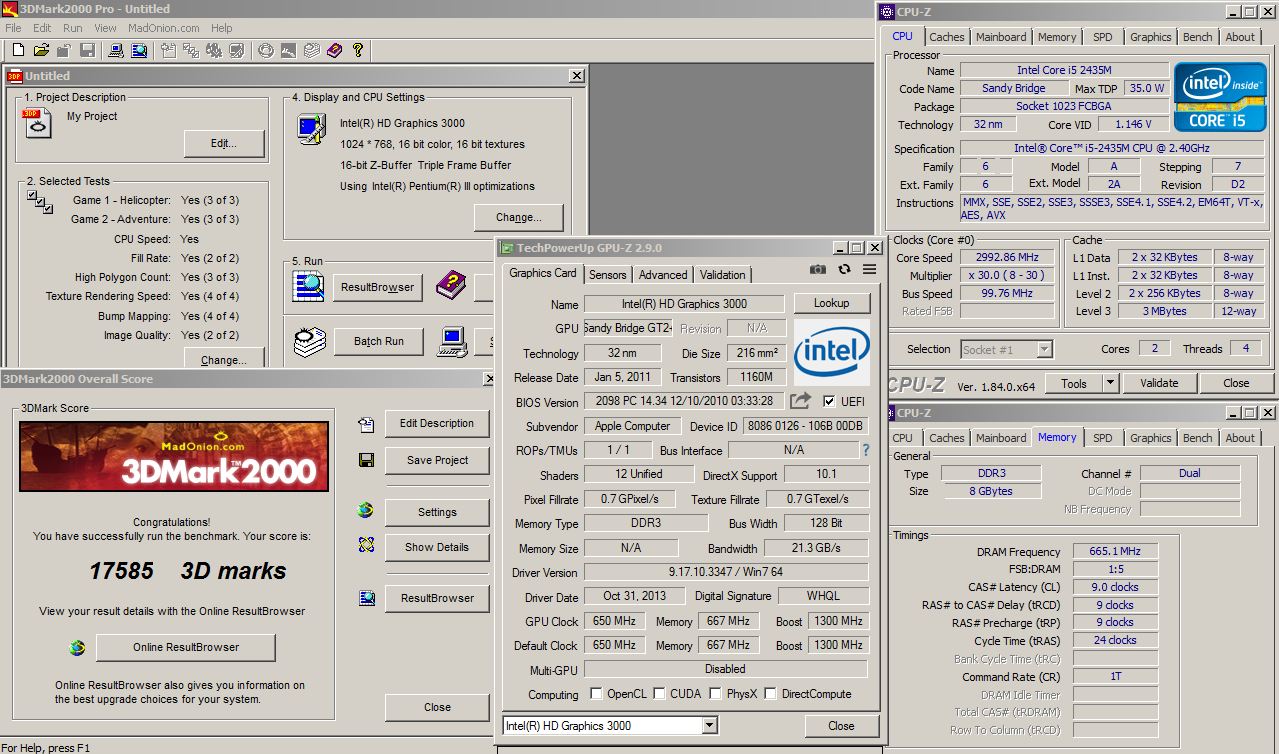
Task: Click the Selected Tests checkmarks icon
Action: point(41,202)
